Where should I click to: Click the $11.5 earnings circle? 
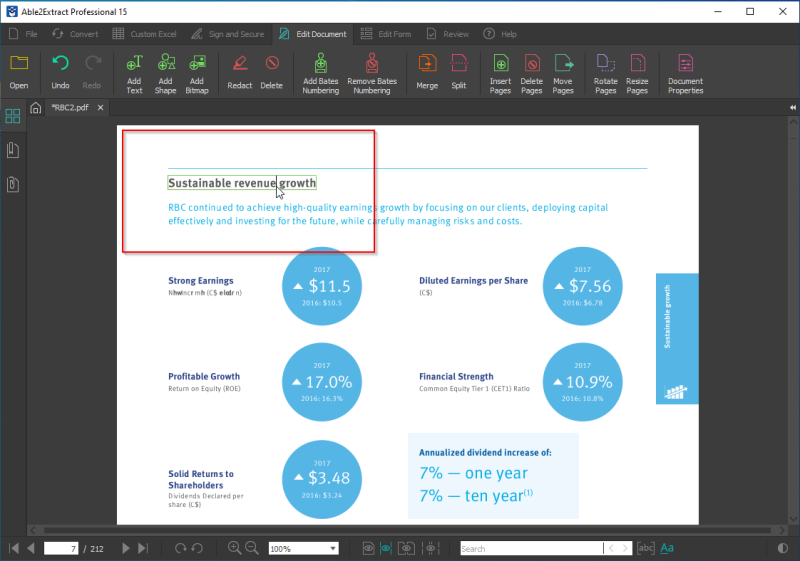pos(322,286)
